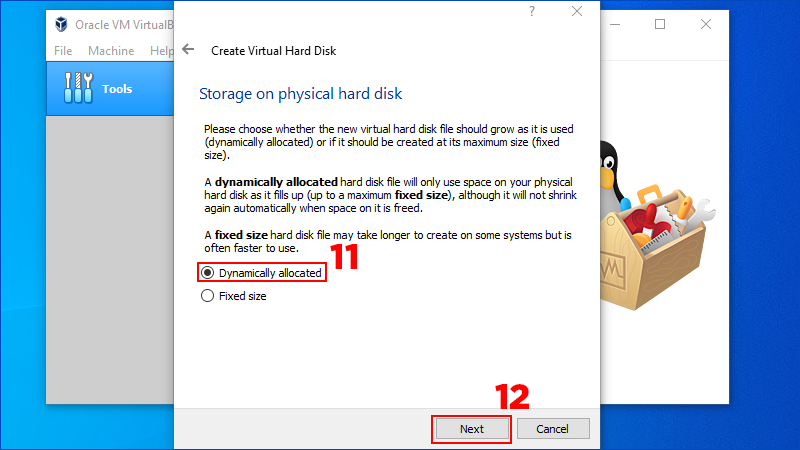
Task: Cancel the virtual hard disk creation
Action: click(x=553, y=429)
